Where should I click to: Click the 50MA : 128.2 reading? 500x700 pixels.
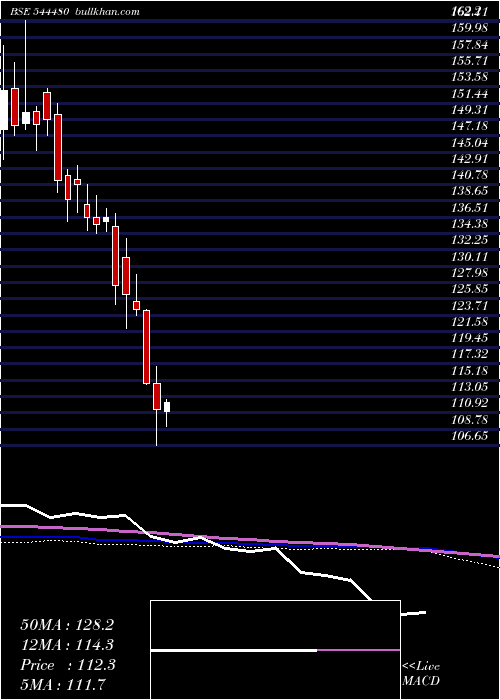(x=67, y=625)
